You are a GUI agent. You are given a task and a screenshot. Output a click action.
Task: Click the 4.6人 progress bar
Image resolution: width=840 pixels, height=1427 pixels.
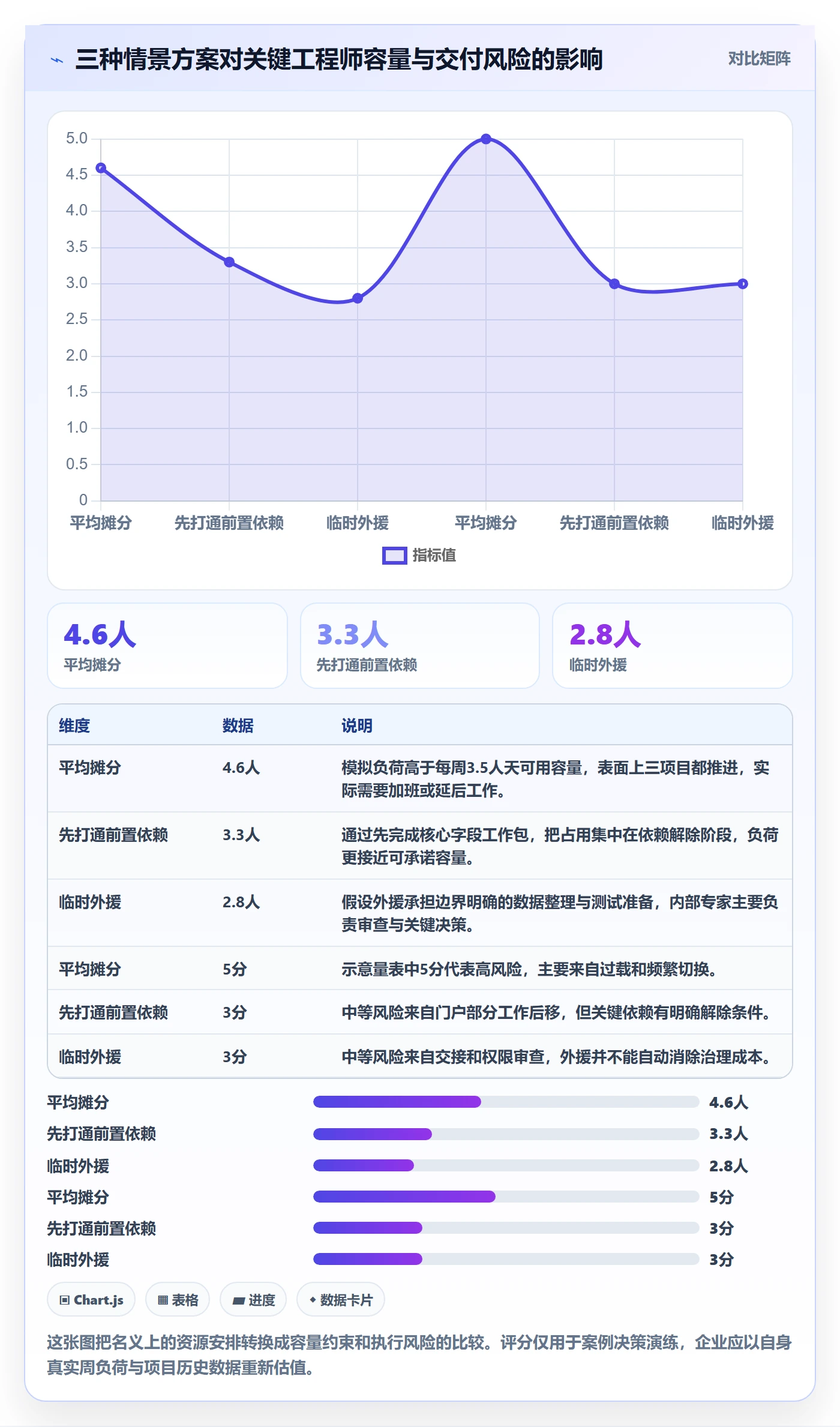[x=506, y=1102]
